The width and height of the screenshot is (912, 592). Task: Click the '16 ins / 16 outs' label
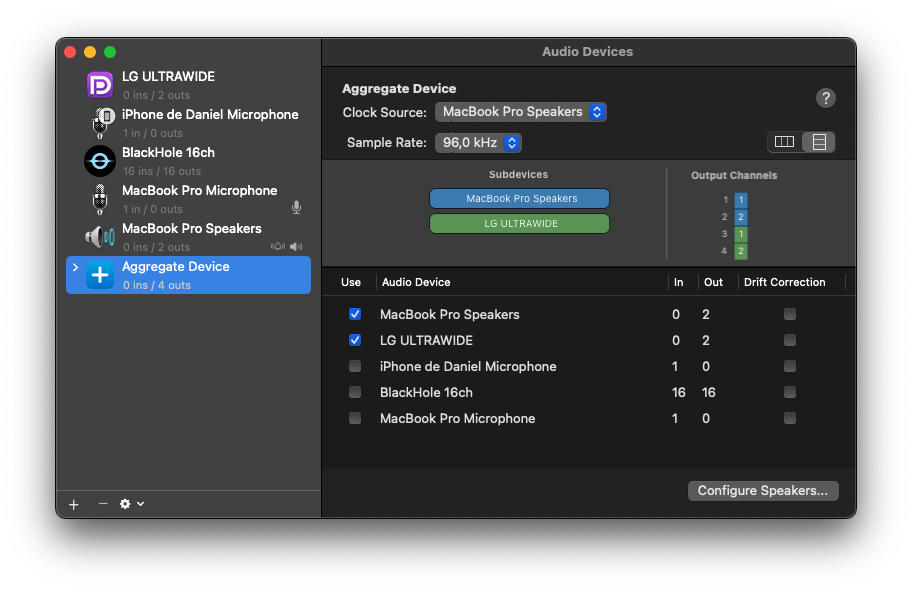click(162, 171)
